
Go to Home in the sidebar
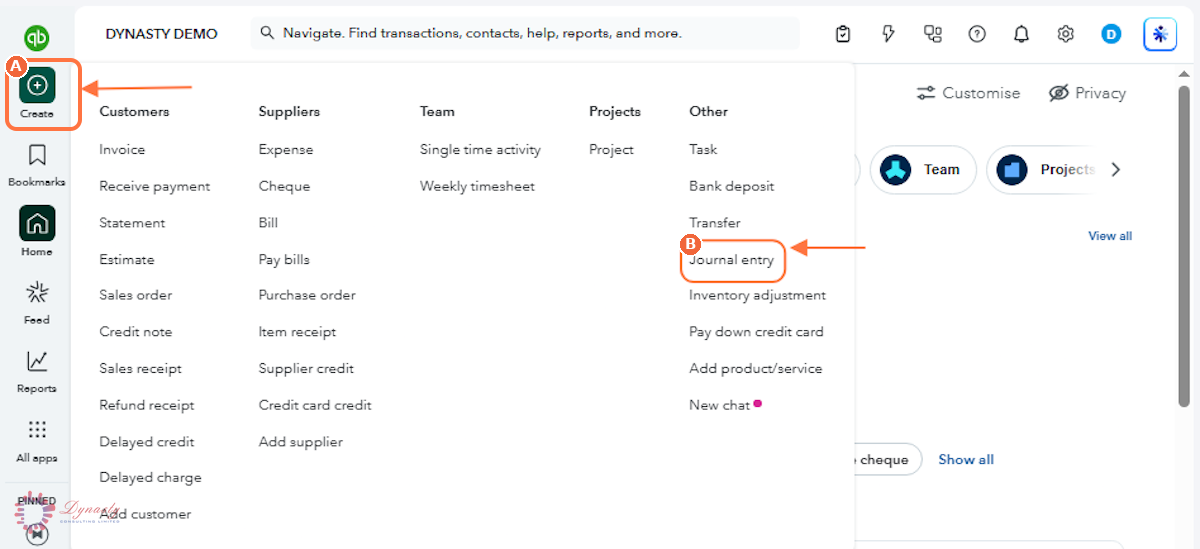coord(37,232)
